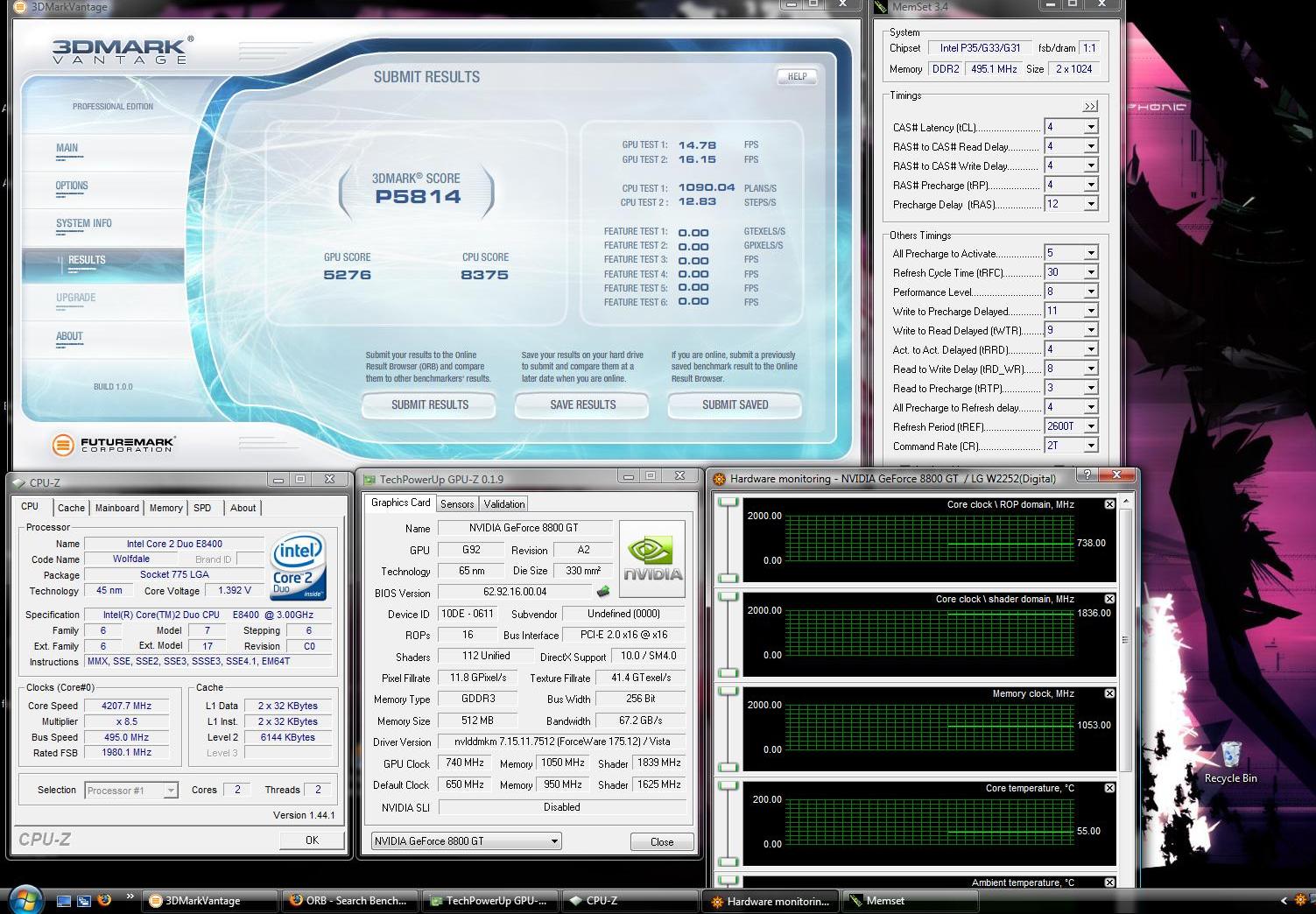Click the Windows Start orb
The width and height of the screenshot is (1316, 914).
24,900
